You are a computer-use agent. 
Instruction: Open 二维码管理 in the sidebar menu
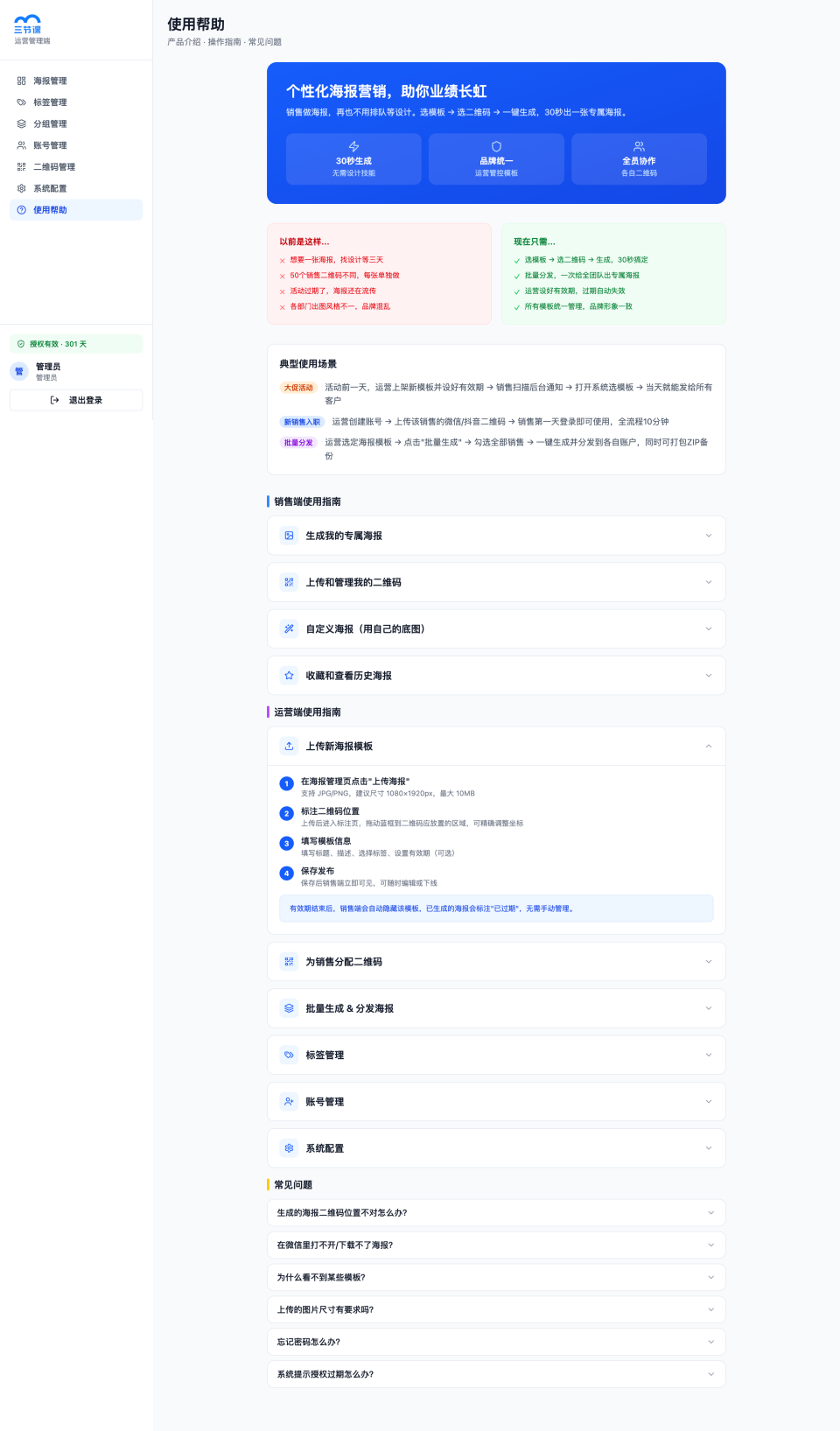(x=76, y=166)
